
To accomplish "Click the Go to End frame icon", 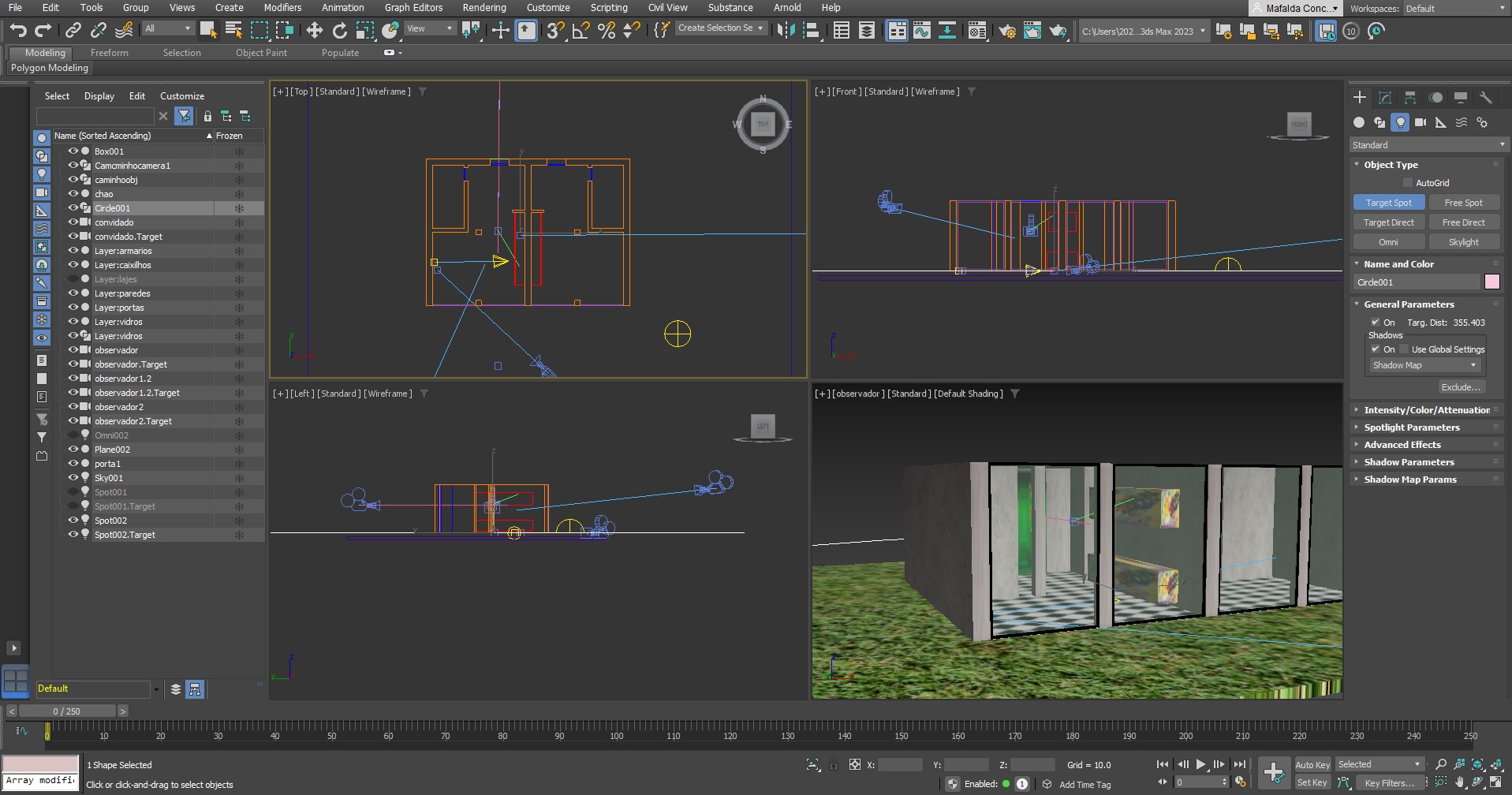I will (x=1239, y=764).
